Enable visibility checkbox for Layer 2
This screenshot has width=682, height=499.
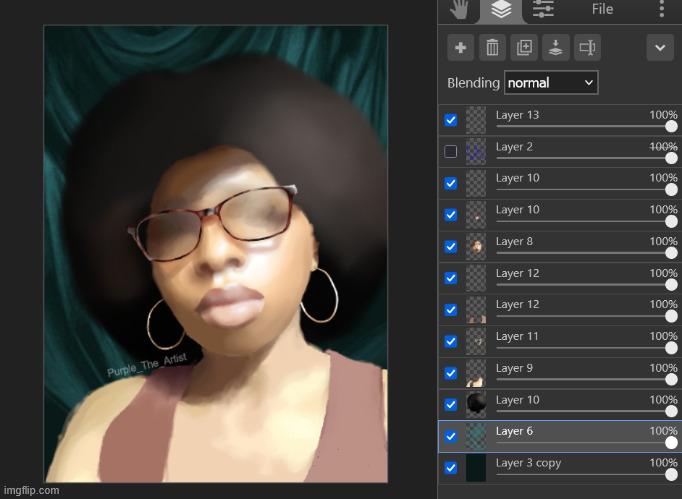pos(451,152)
